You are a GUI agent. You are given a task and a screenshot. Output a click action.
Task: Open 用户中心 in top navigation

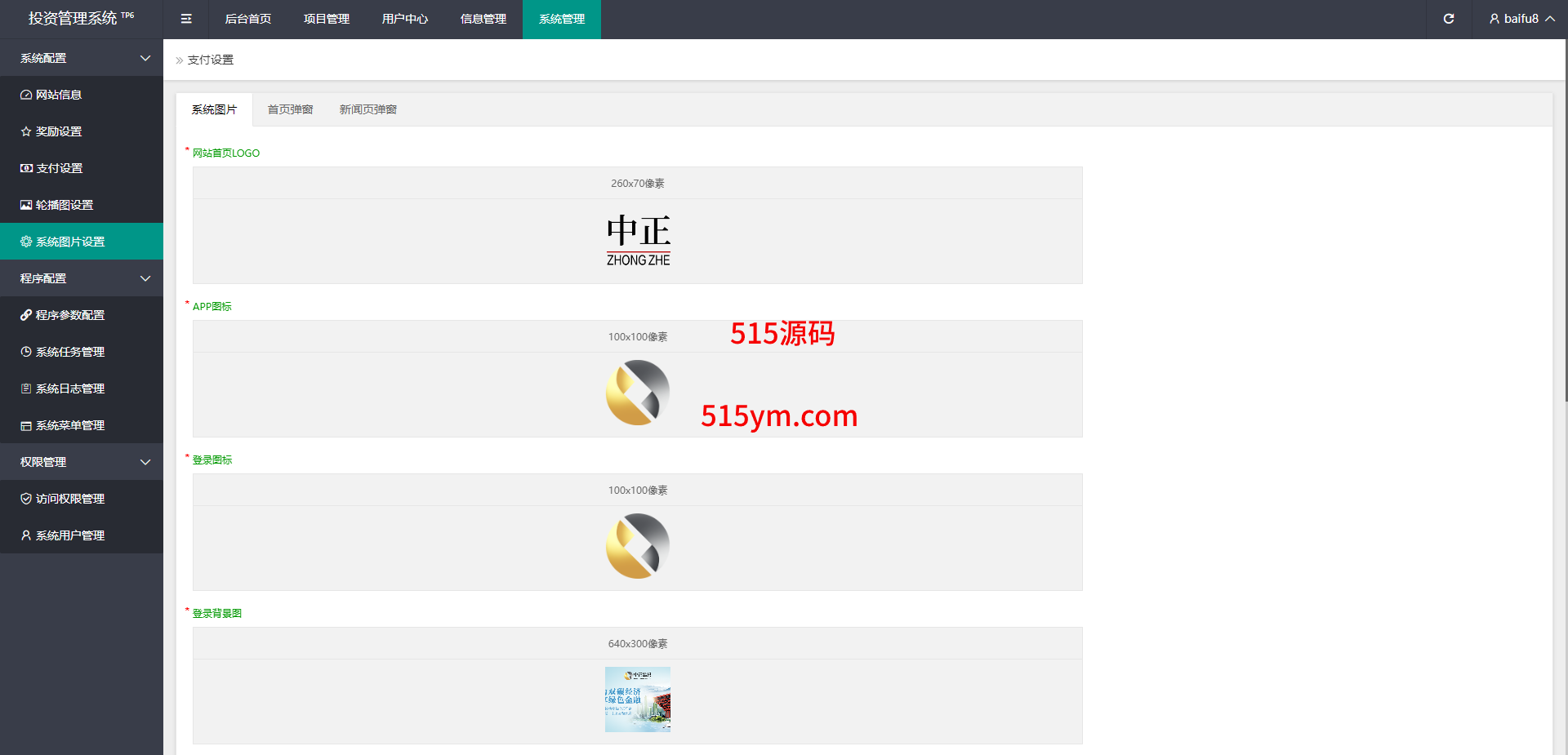click(x=405, y=19)
